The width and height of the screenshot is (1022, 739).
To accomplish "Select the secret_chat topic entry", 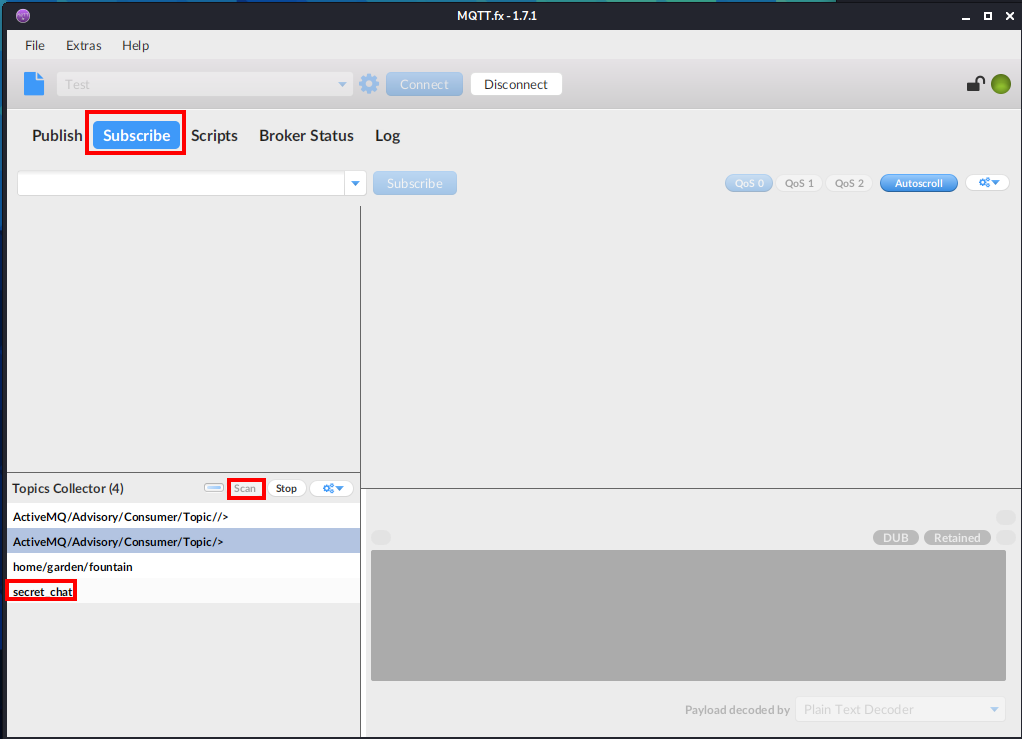I will [41, 590].
